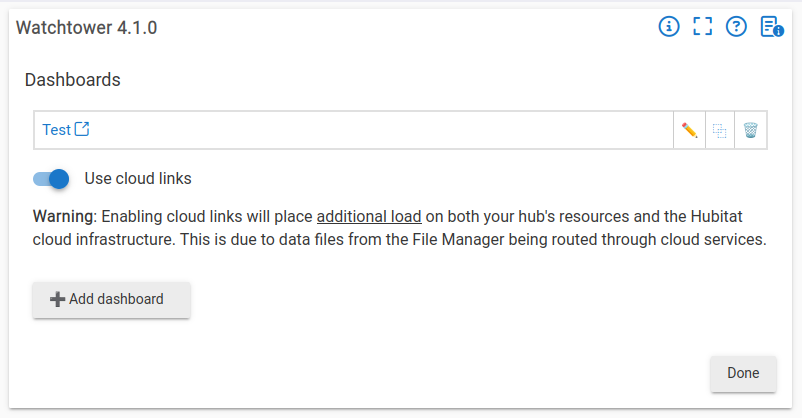This screenshot has height=418, width=802.
Task: Click the underlined "additional load" text
Action: click(x=369, y=216)
